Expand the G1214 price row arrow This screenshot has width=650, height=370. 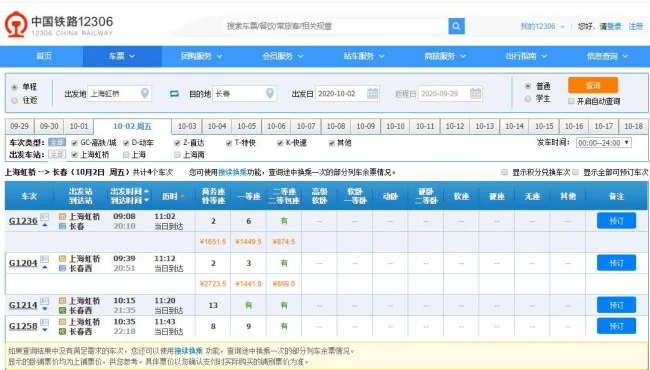[45, 309]
